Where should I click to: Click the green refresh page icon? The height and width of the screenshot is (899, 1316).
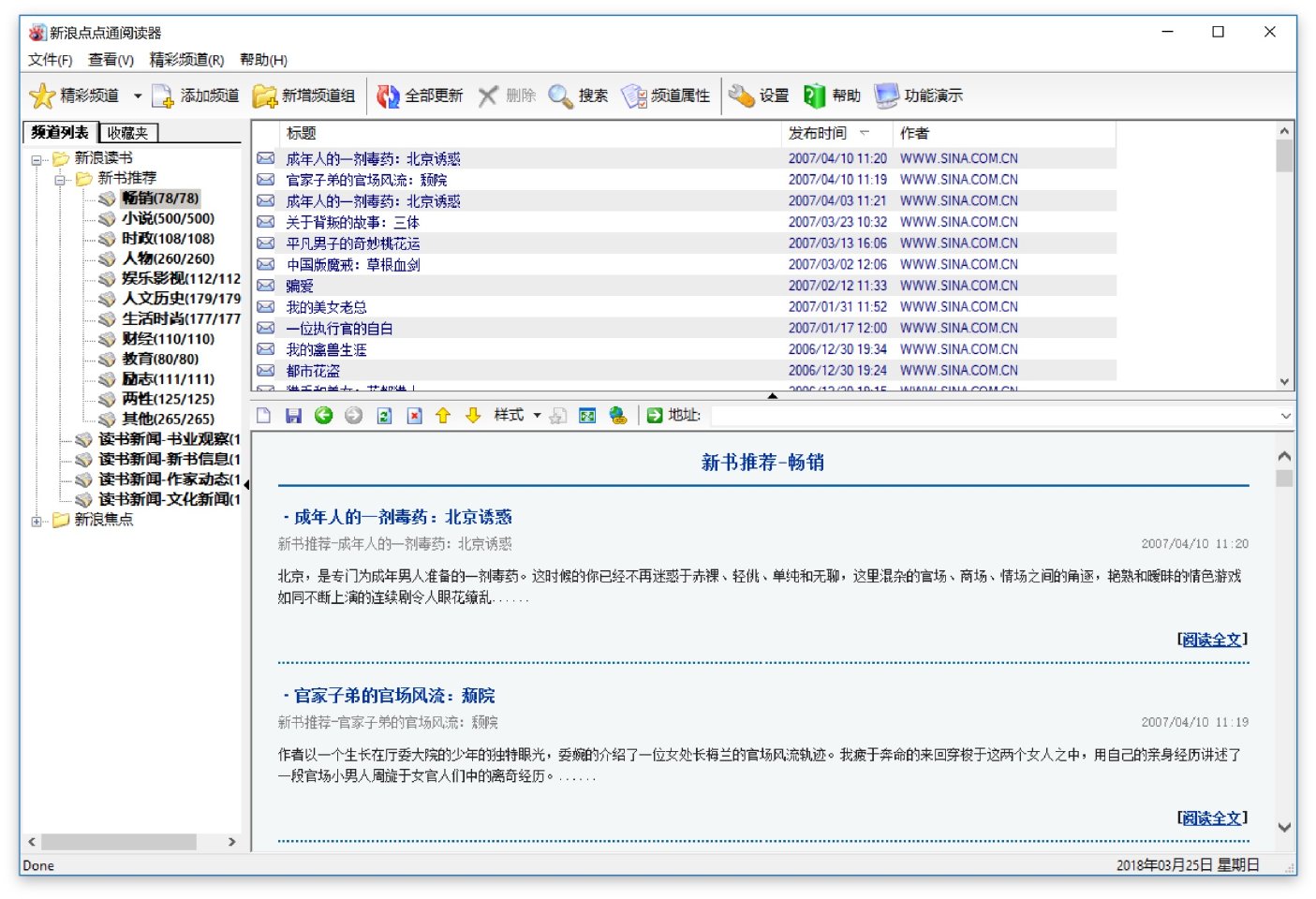(384, 416)
